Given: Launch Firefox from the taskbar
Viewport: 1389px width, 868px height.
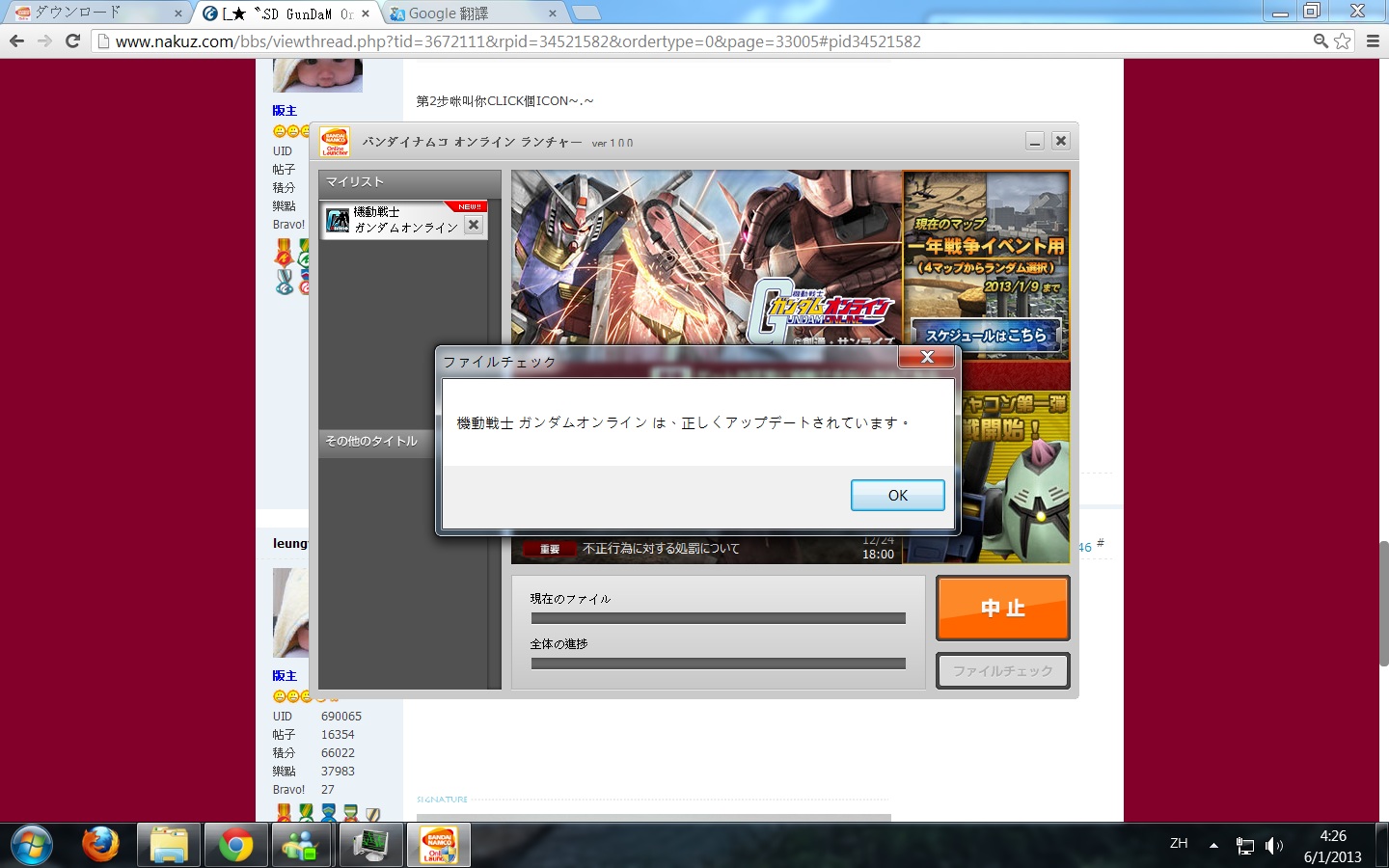Looking at the screenshot, I should pyautogui.click(x=100, y=845).
